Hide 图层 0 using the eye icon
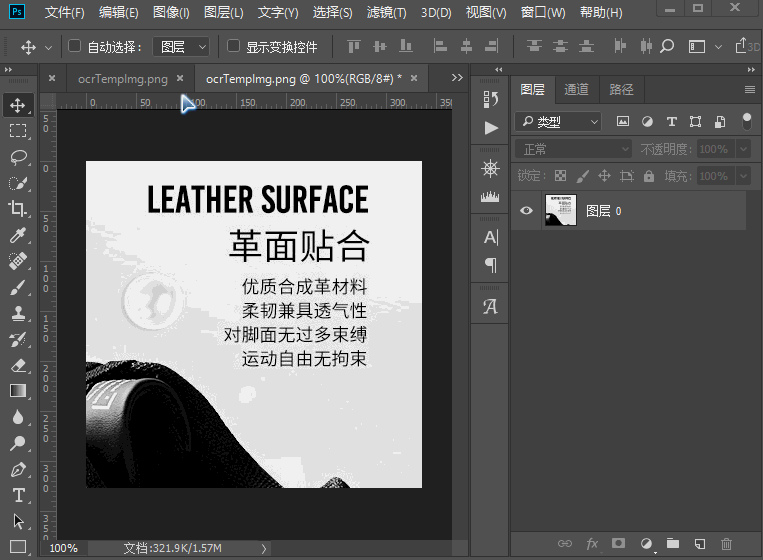This screenshot has width=763, height=560. coord(527,211)
